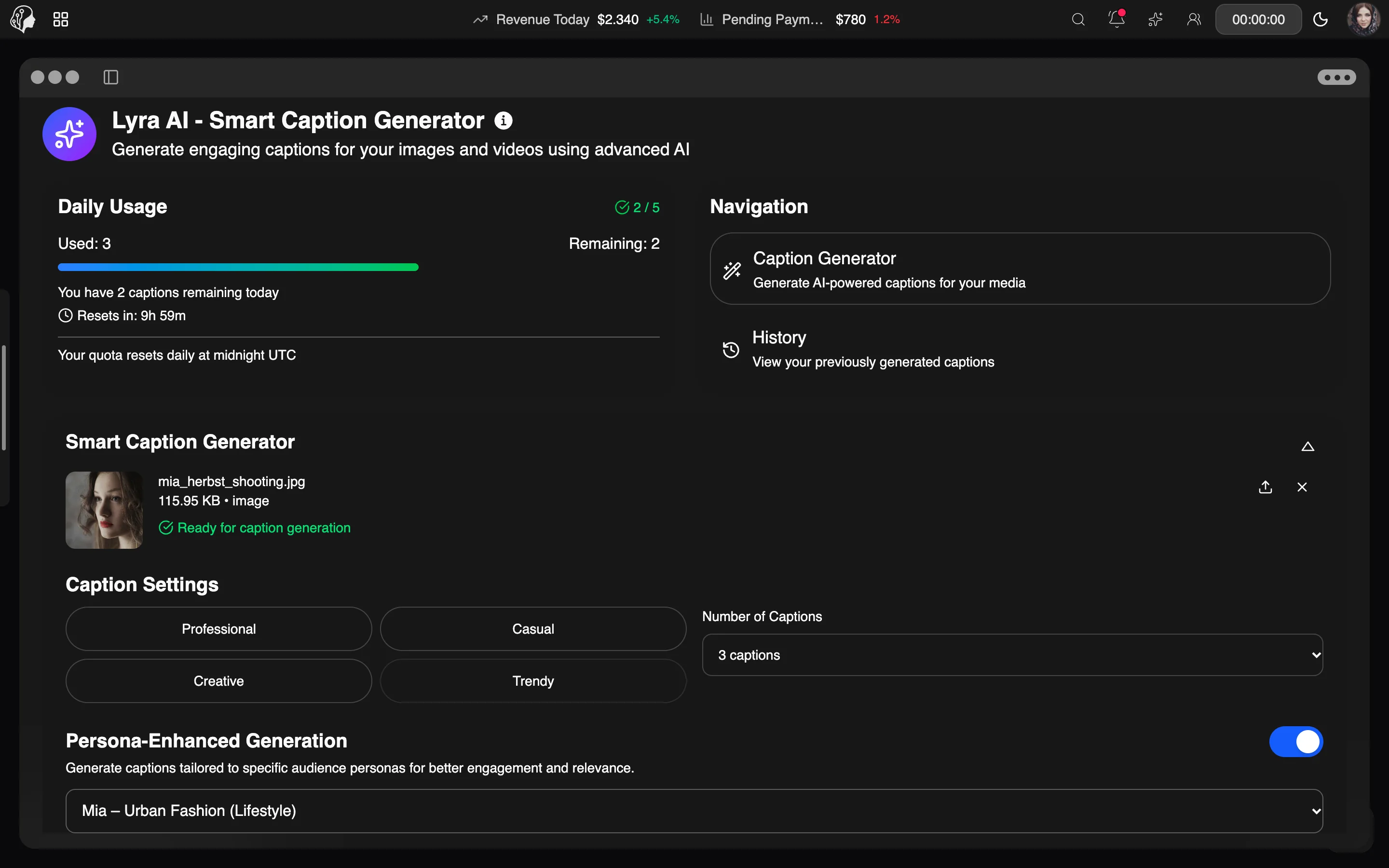Click the upload icon for mia_herbst_shooting.jpg

pos(1265,487)
